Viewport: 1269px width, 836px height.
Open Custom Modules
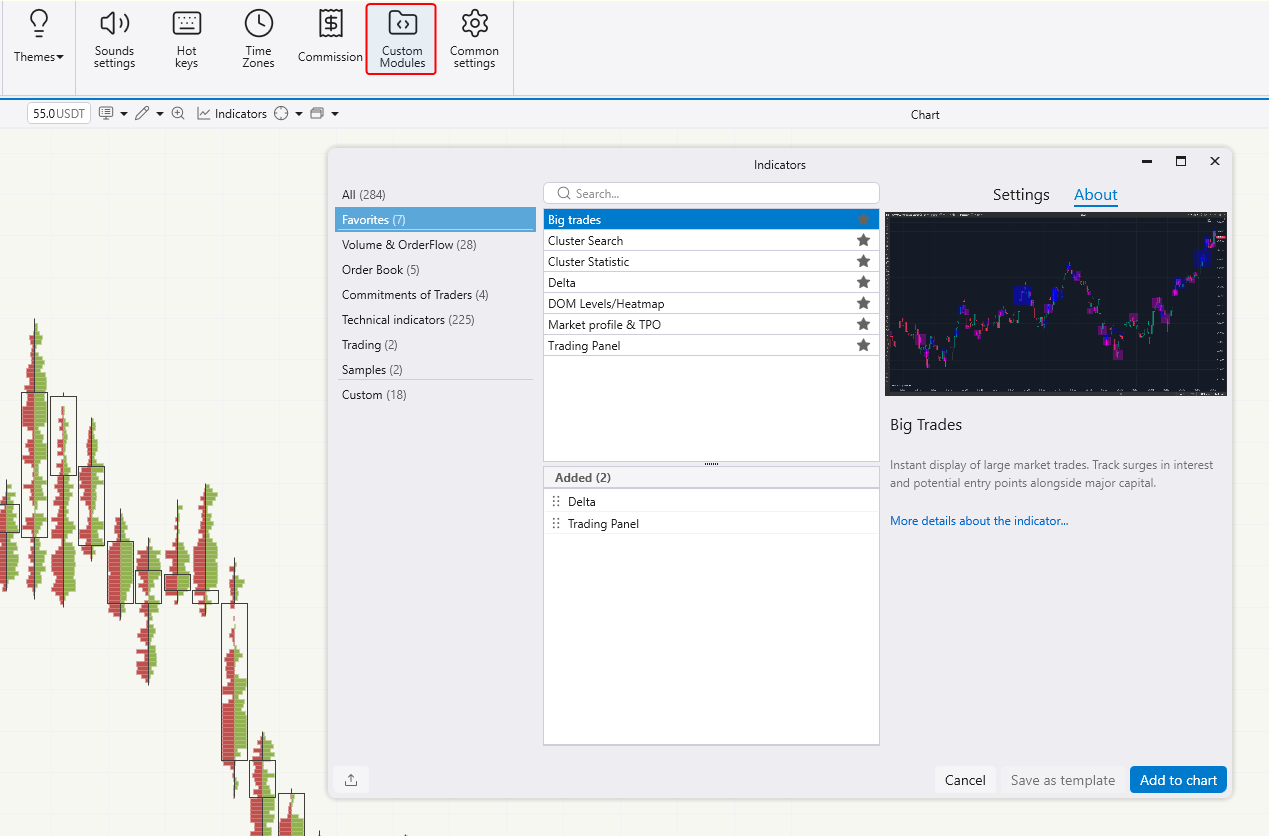402,40
